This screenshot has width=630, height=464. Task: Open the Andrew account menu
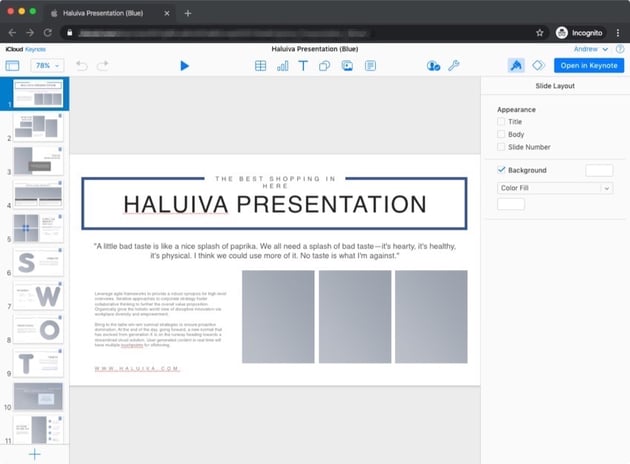click(x=590, y=49)
